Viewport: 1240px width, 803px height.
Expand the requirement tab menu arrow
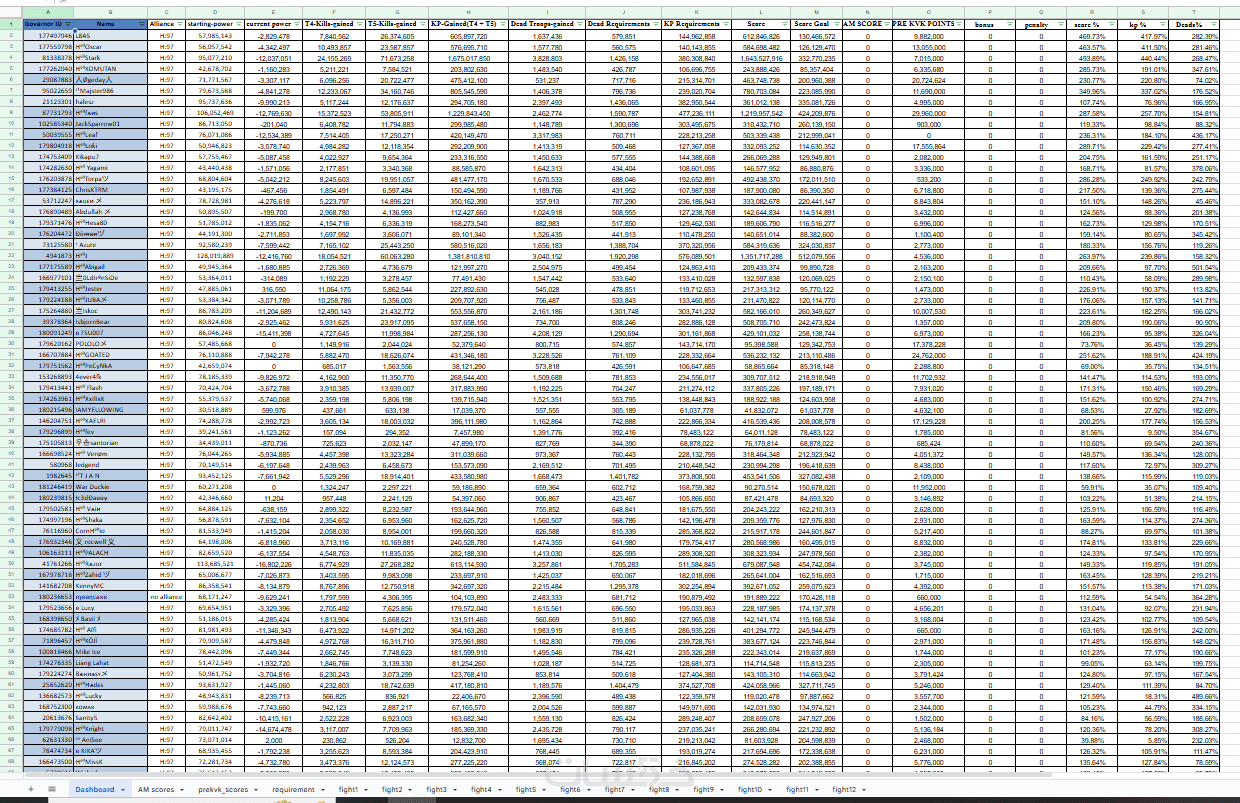323,790
